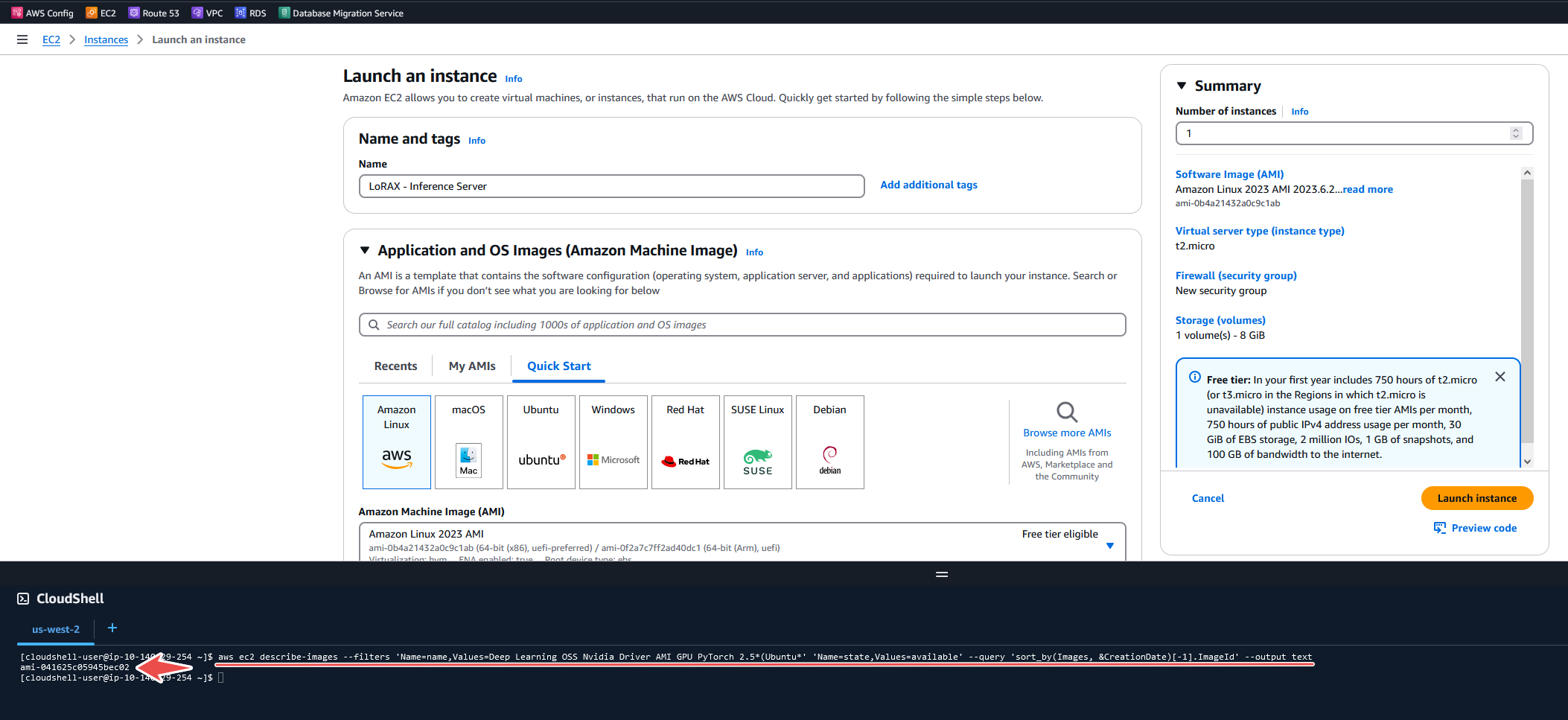The height and width of the screenshot is (720, 1568).
Task: Open Route 53 service shortcut
Action: coord(154,13)
